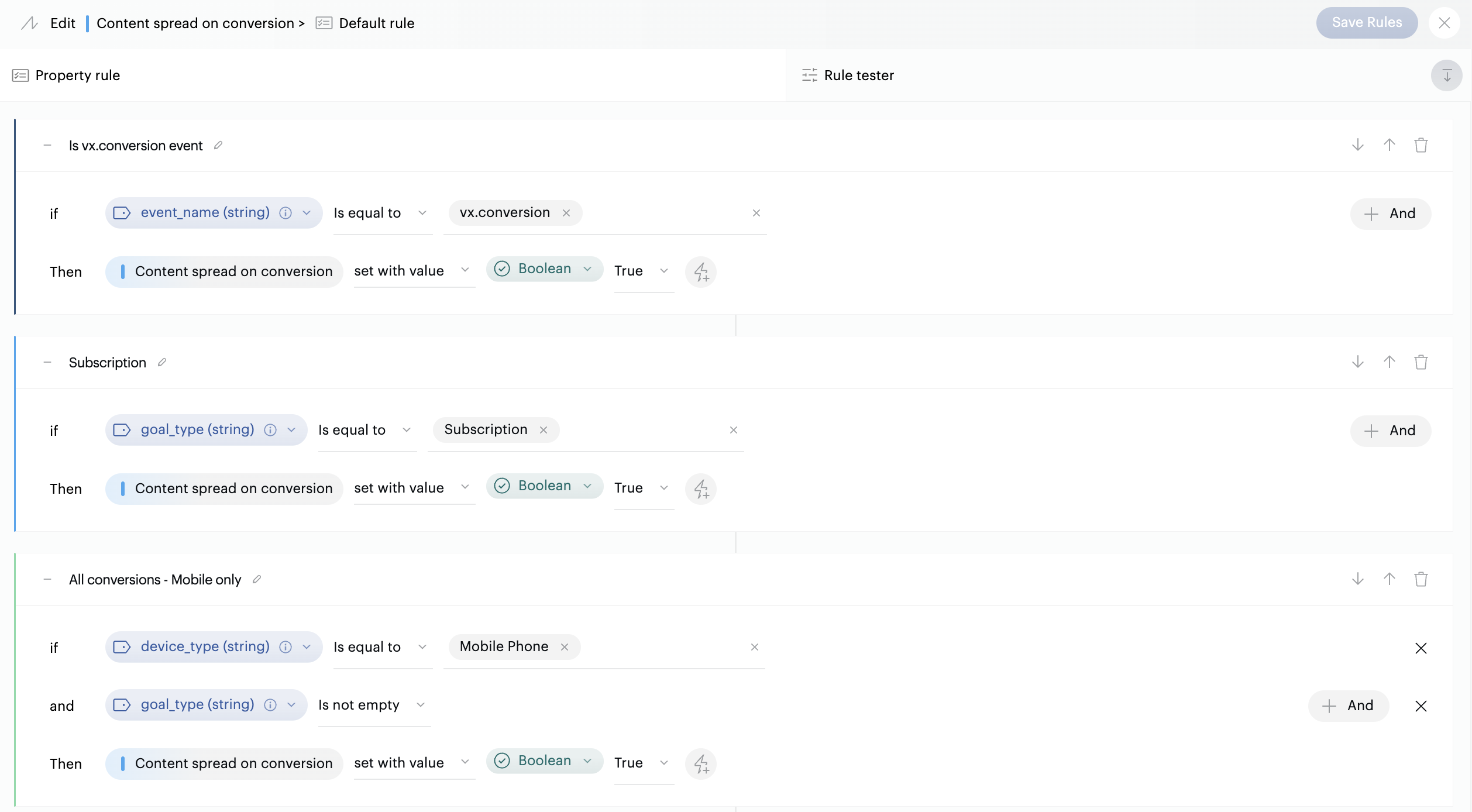The height and width of the screenshot is (812, 1472).
Task: Delete the Subscription rule via trash icon
Action: 1421,362
